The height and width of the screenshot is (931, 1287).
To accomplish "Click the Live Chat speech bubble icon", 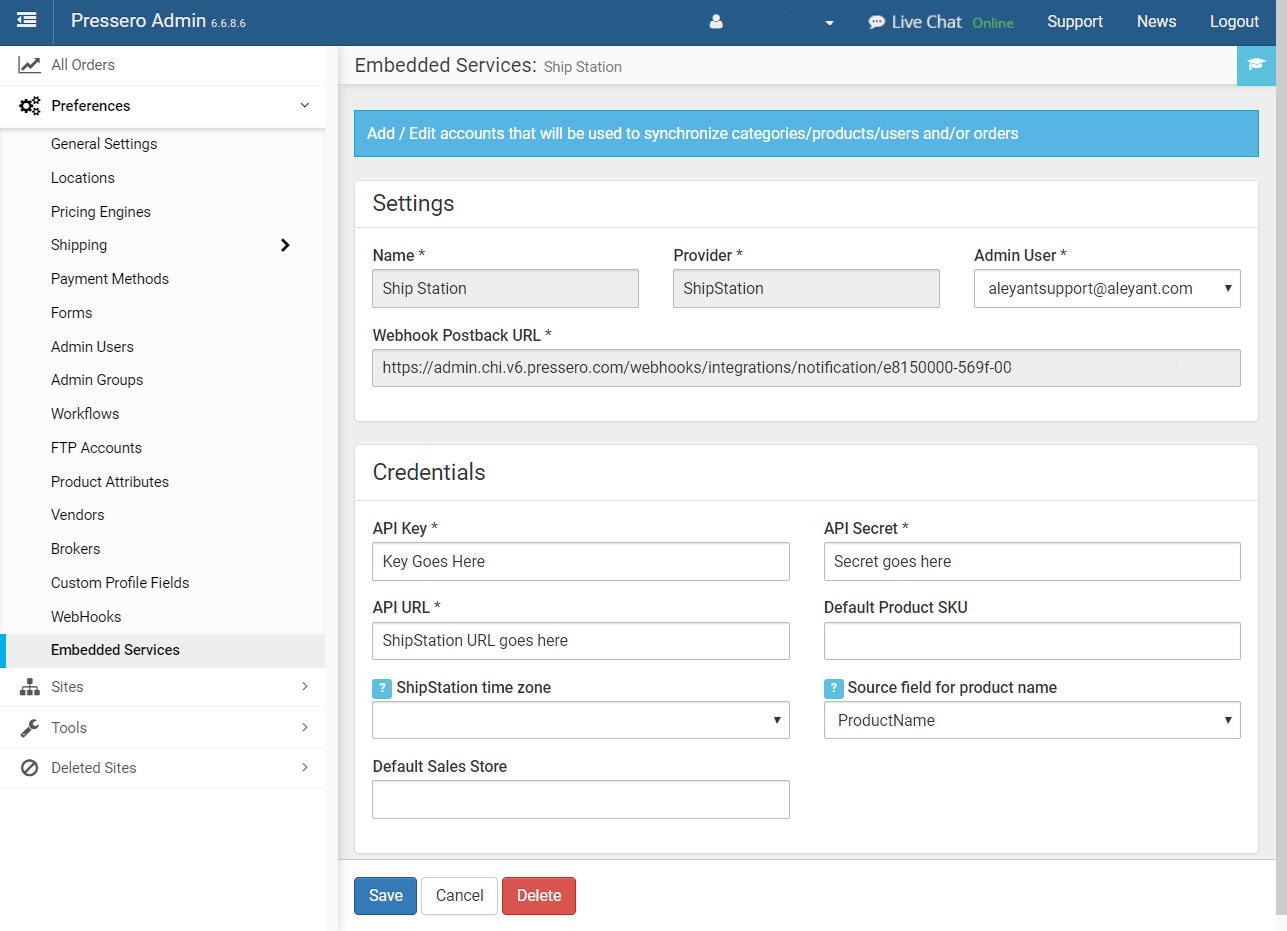I will pos(876,22).
